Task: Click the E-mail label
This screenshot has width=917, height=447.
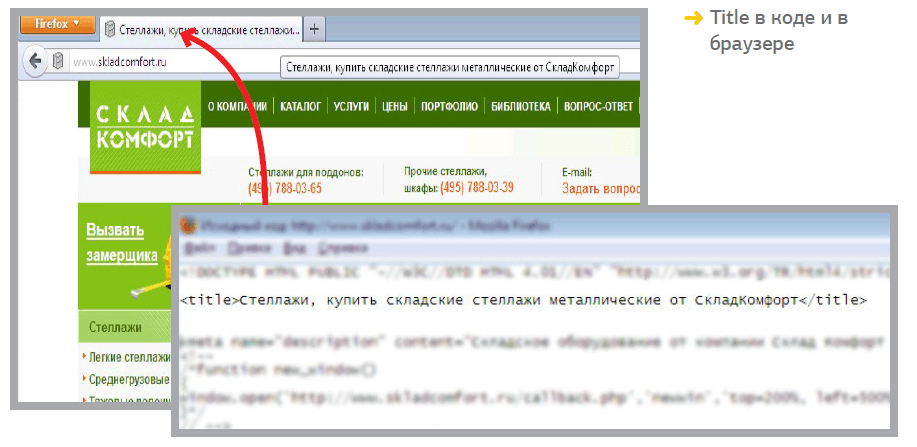Action: point(577,173)
